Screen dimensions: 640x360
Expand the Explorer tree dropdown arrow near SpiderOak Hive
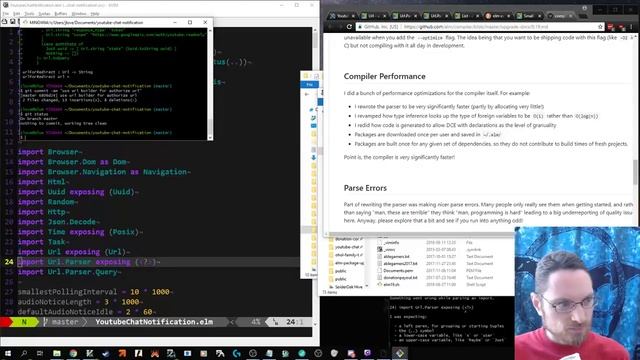click(x=367, y=286)
